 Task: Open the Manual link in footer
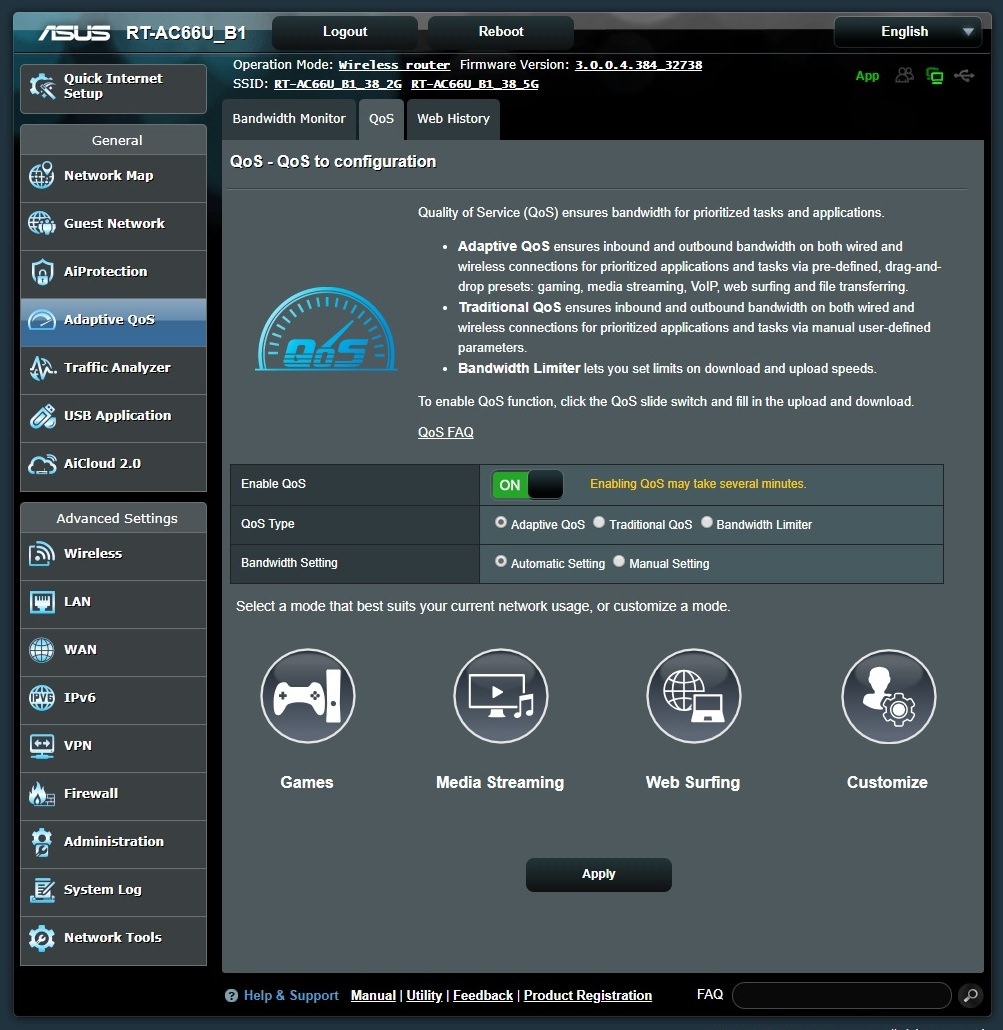click(x=373, y=995)
